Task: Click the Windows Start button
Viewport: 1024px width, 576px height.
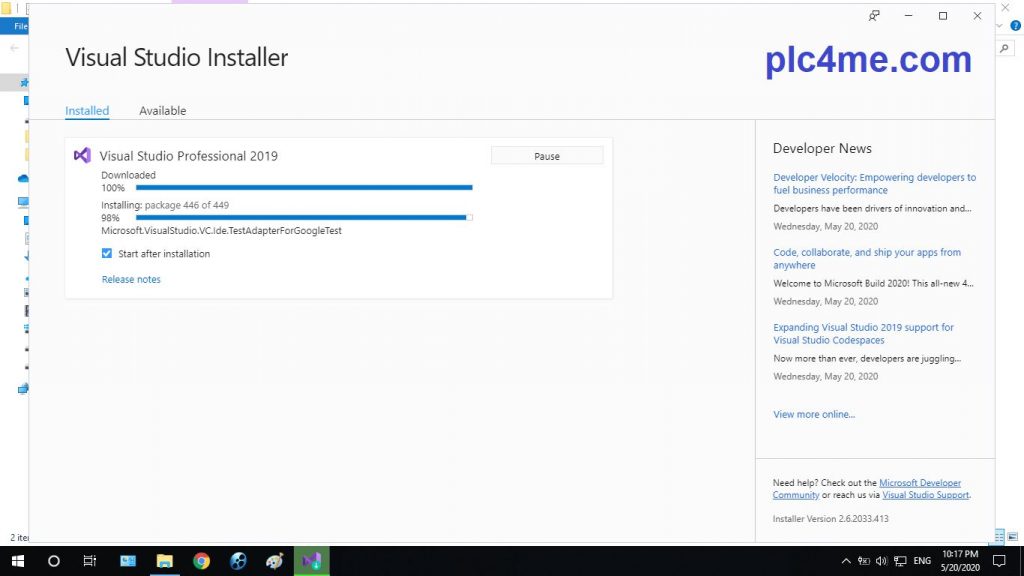Action: (17, 561)
